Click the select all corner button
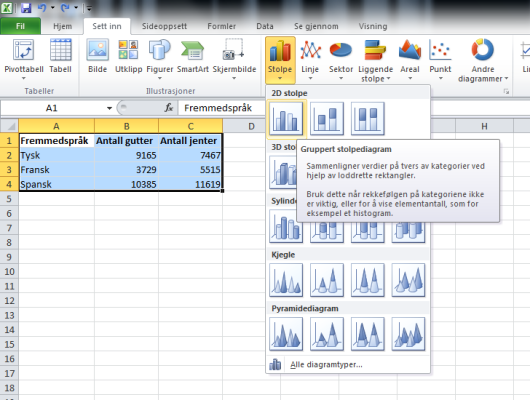The height and width of the screenshot is (400, 530). pos(9,126)
